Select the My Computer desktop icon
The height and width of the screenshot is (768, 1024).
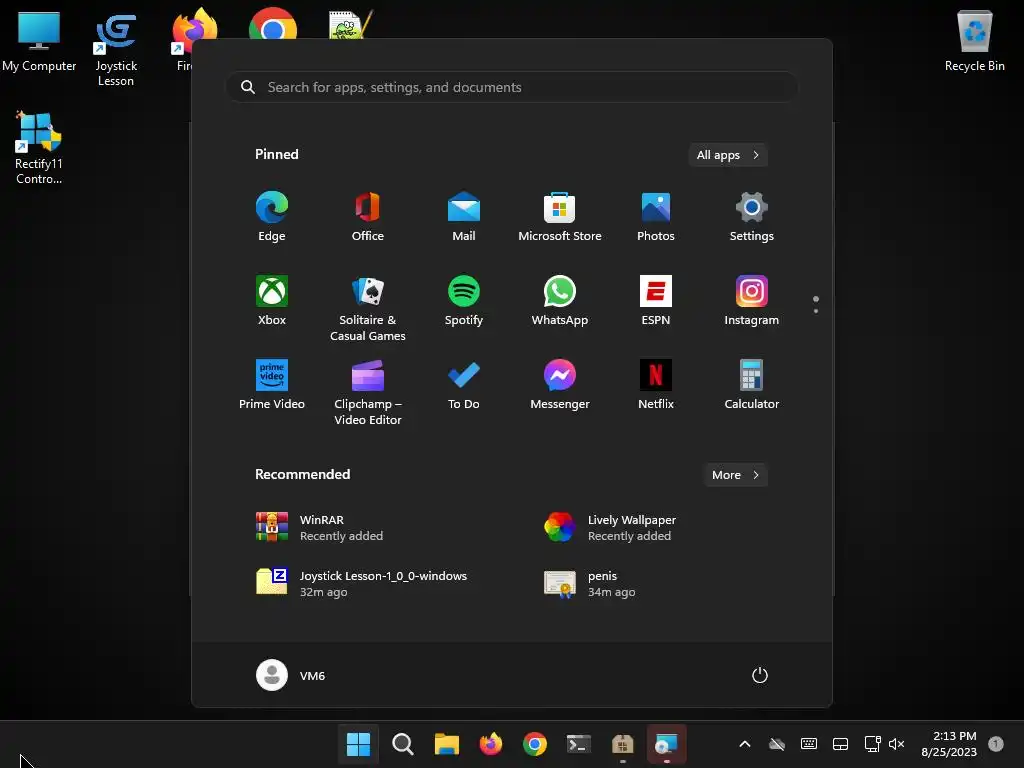39,42
